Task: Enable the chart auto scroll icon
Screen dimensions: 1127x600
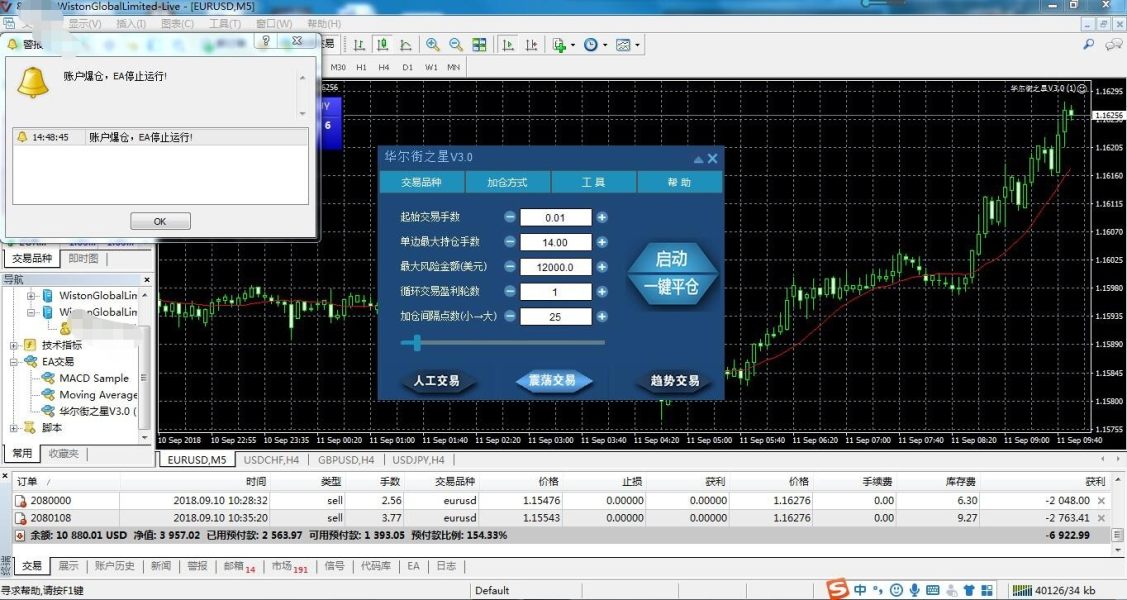Action: [x=508, y=45]
